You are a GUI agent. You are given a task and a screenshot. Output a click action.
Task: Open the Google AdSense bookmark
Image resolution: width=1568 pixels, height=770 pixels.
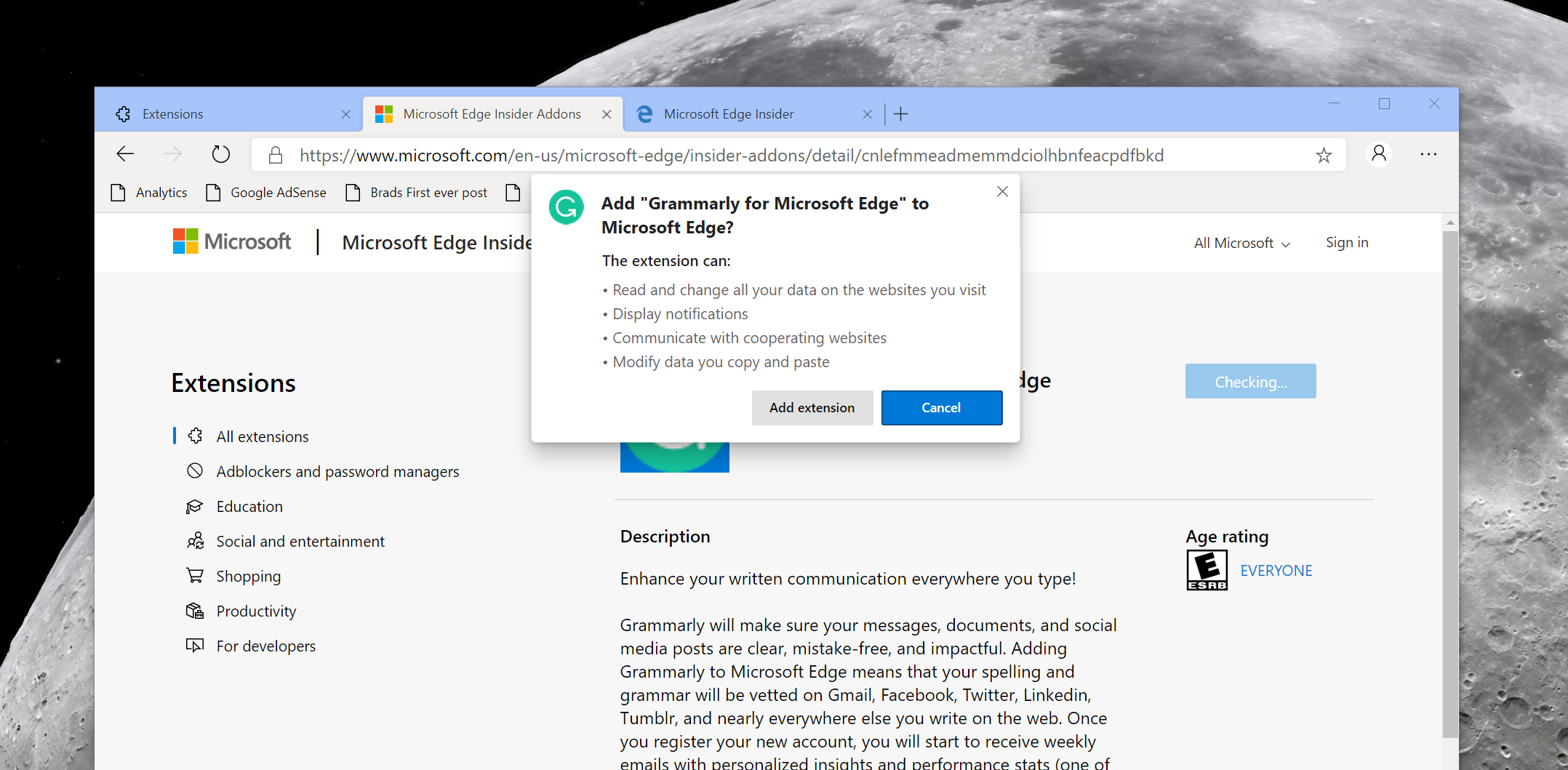pyautogui.click(x=278, y=193)
